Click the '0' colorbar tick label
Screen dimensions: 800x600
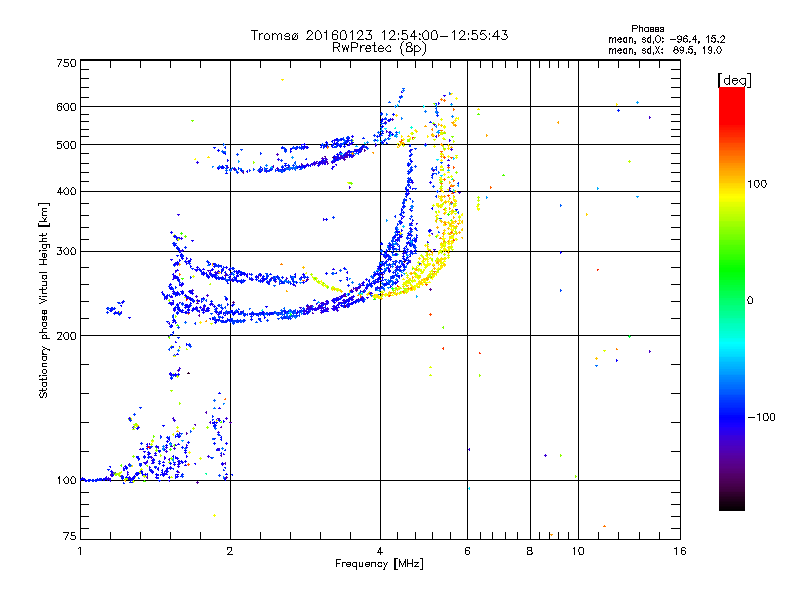tap(750, 301)
